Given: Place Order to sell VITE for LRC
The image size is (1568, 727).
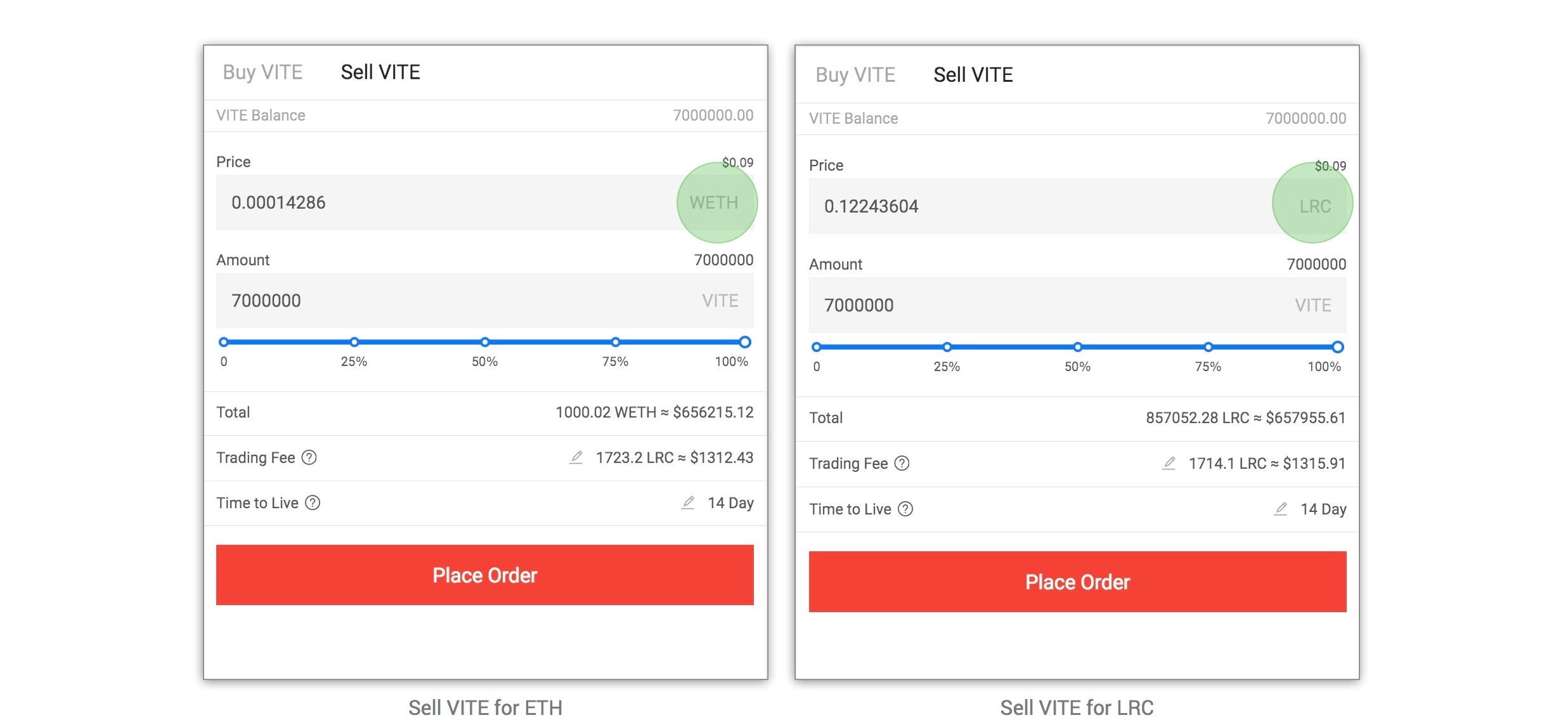Looking at the screenshot, I should point(1077,582).
